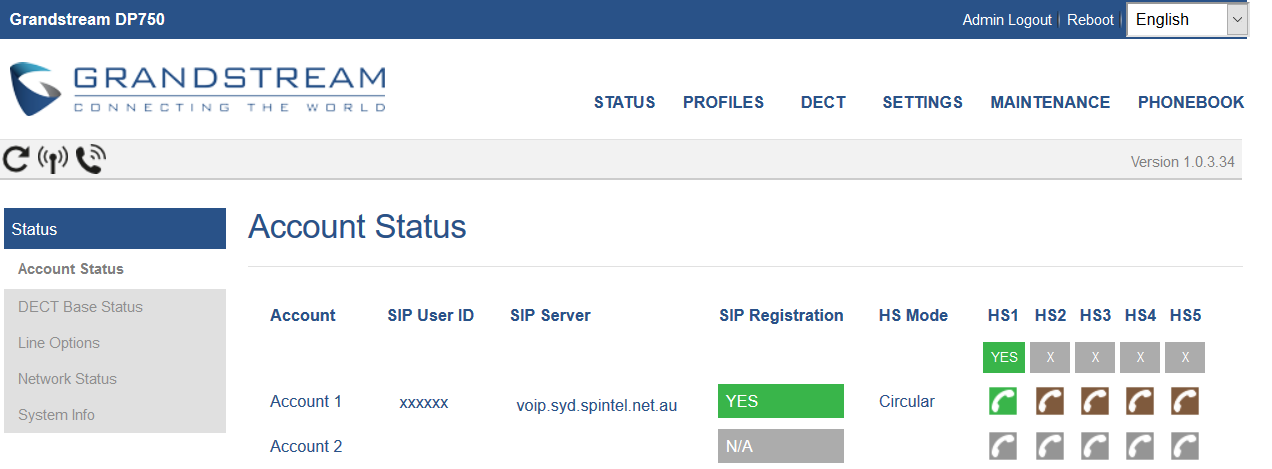Click Account 2 HS2 gray phone icon
Viewport: 1272px width, 469px height.
(x=1050, y=446)
